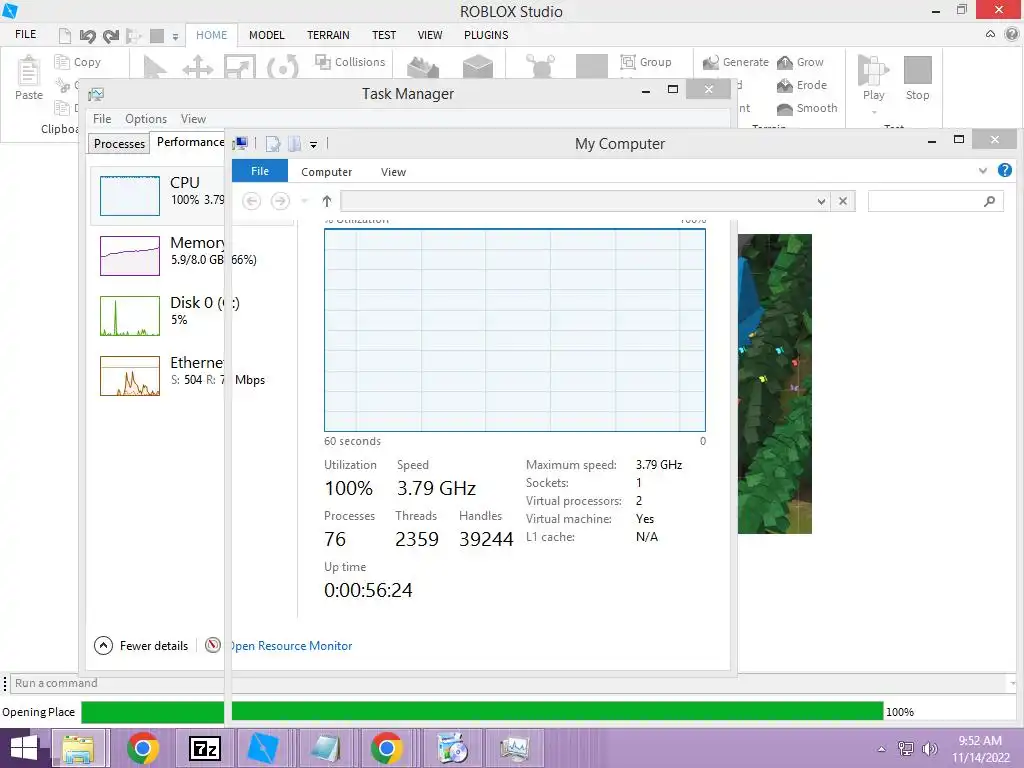The height and width of the screenshot is (768, 1024).
Task: Select the Disk 0 graph thumbnail
Action: (x=130, y=315)
